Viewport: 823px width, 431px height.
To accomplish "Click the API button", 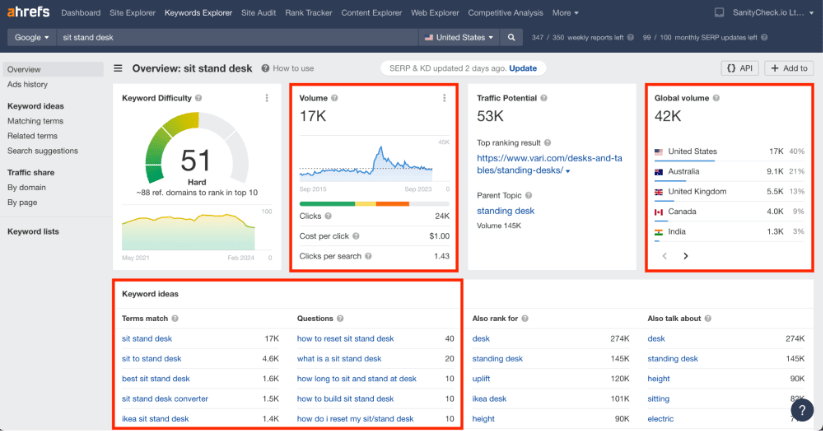I will click(x=741, y=68).
